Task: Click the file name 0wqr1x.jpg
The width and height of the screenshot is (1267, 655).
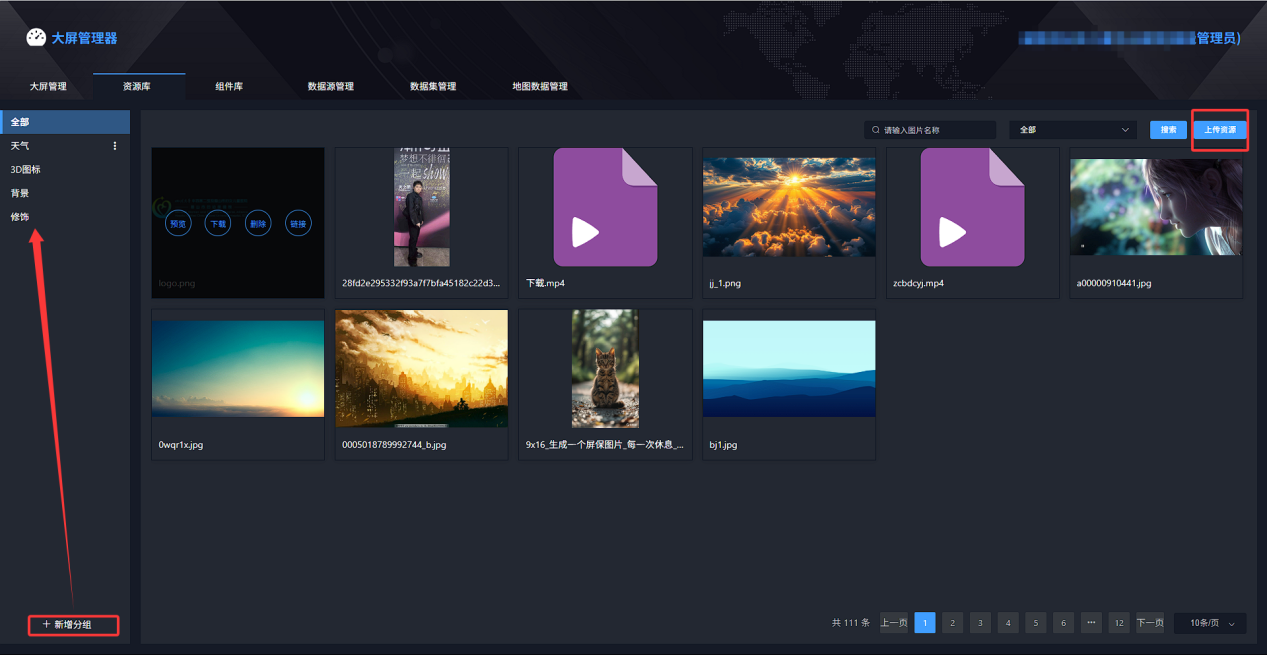Action: (181, 445)
